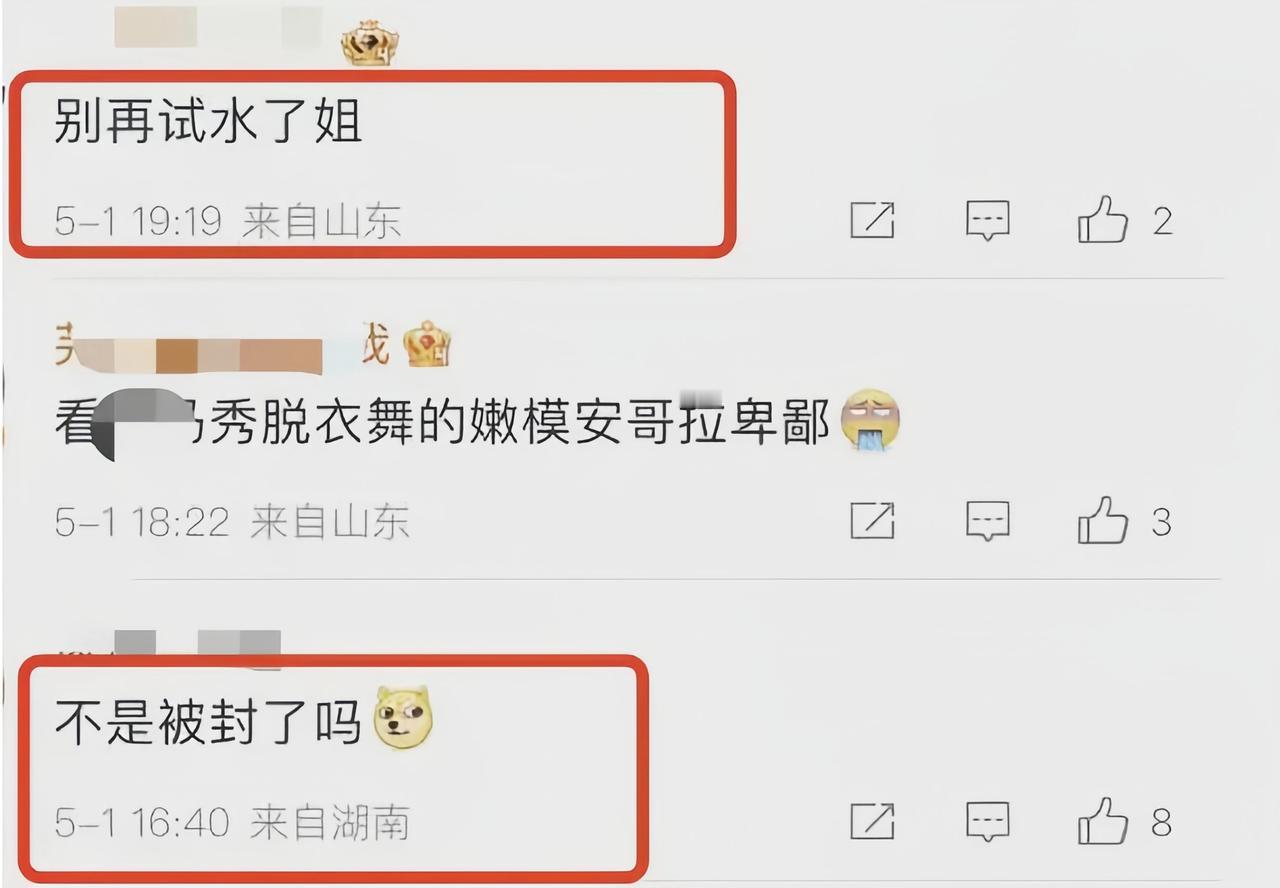
Task: Open reply bubble on 不是被封了吗 comment
Action: coord(988,823)
